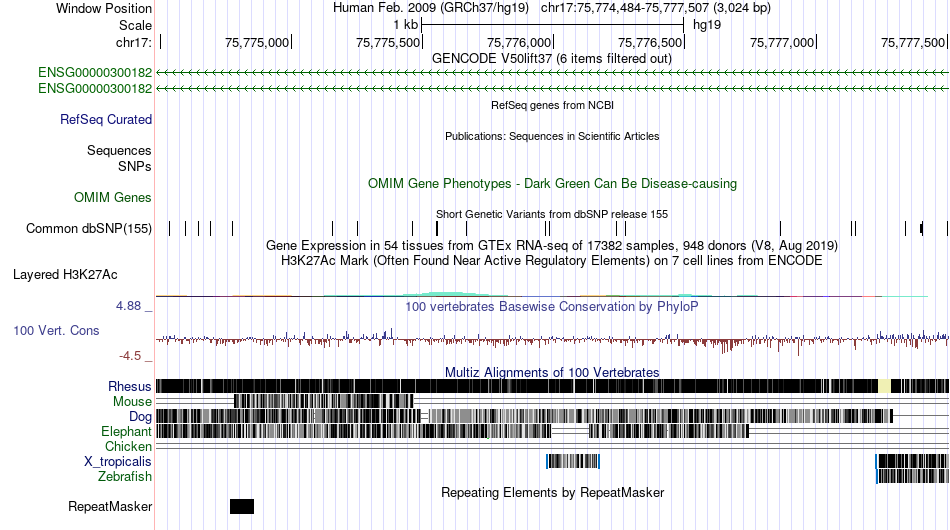Open the OMIM Genes track label
Image resolution: width=950 pixels, height=530 pixels.
coord(113,197)
